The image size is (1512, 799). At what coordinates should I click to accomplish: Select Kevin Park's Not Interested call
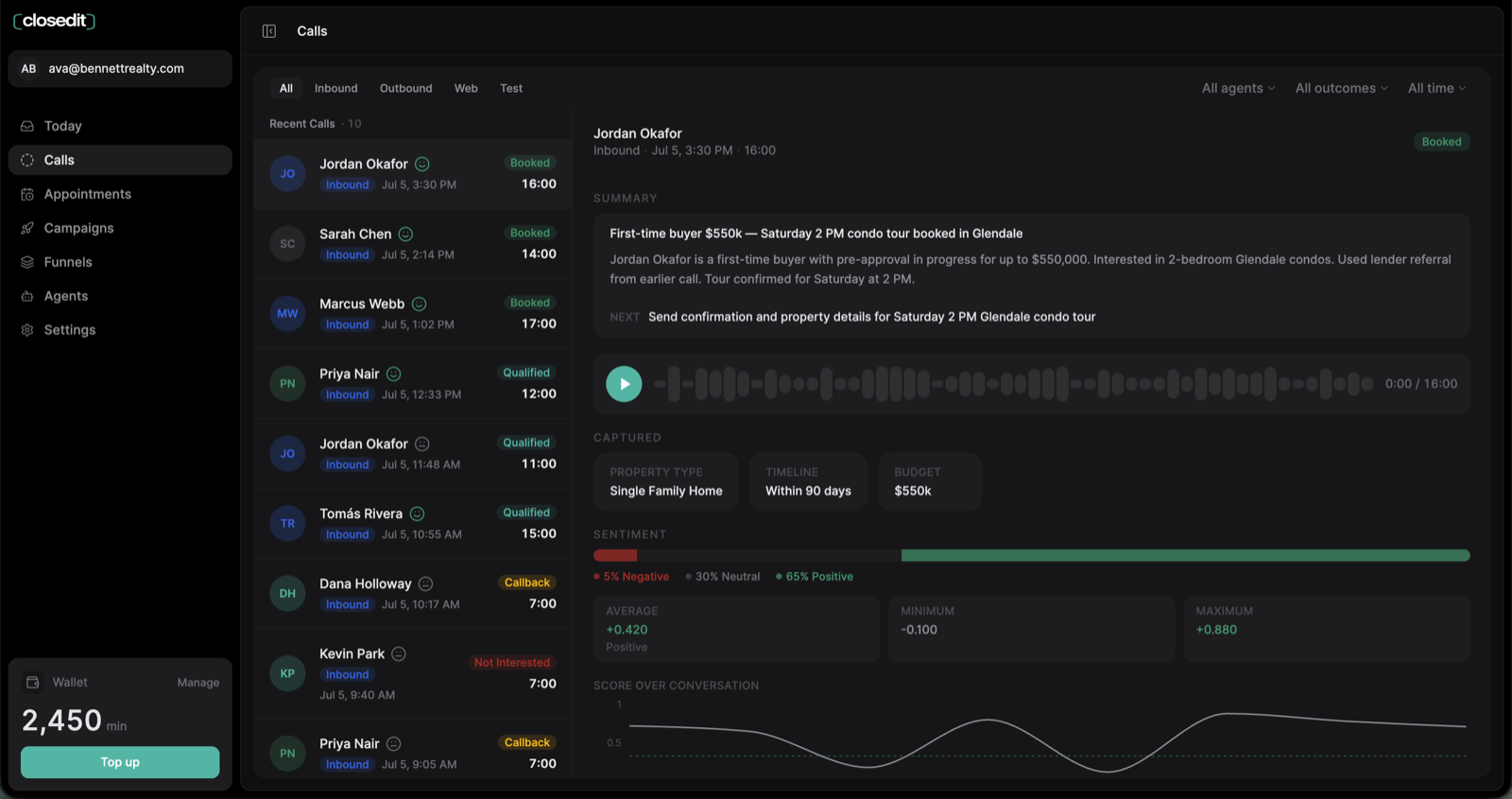tap(413, 674)
